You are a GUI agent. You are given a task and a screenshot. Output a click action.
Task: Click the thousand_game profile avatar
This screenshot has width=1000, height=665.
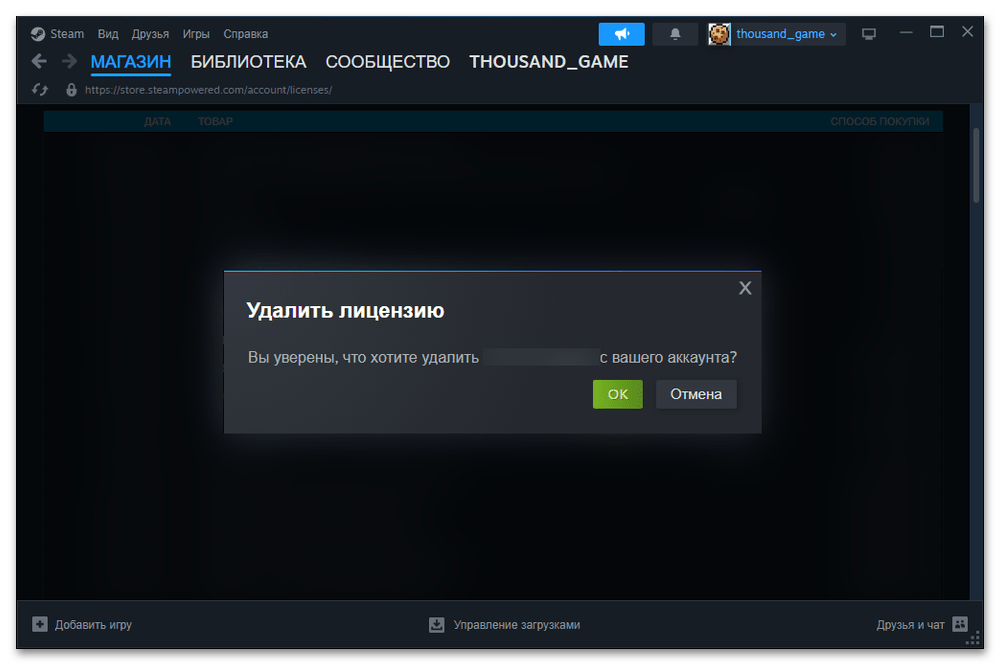click(x=719, y=34)
